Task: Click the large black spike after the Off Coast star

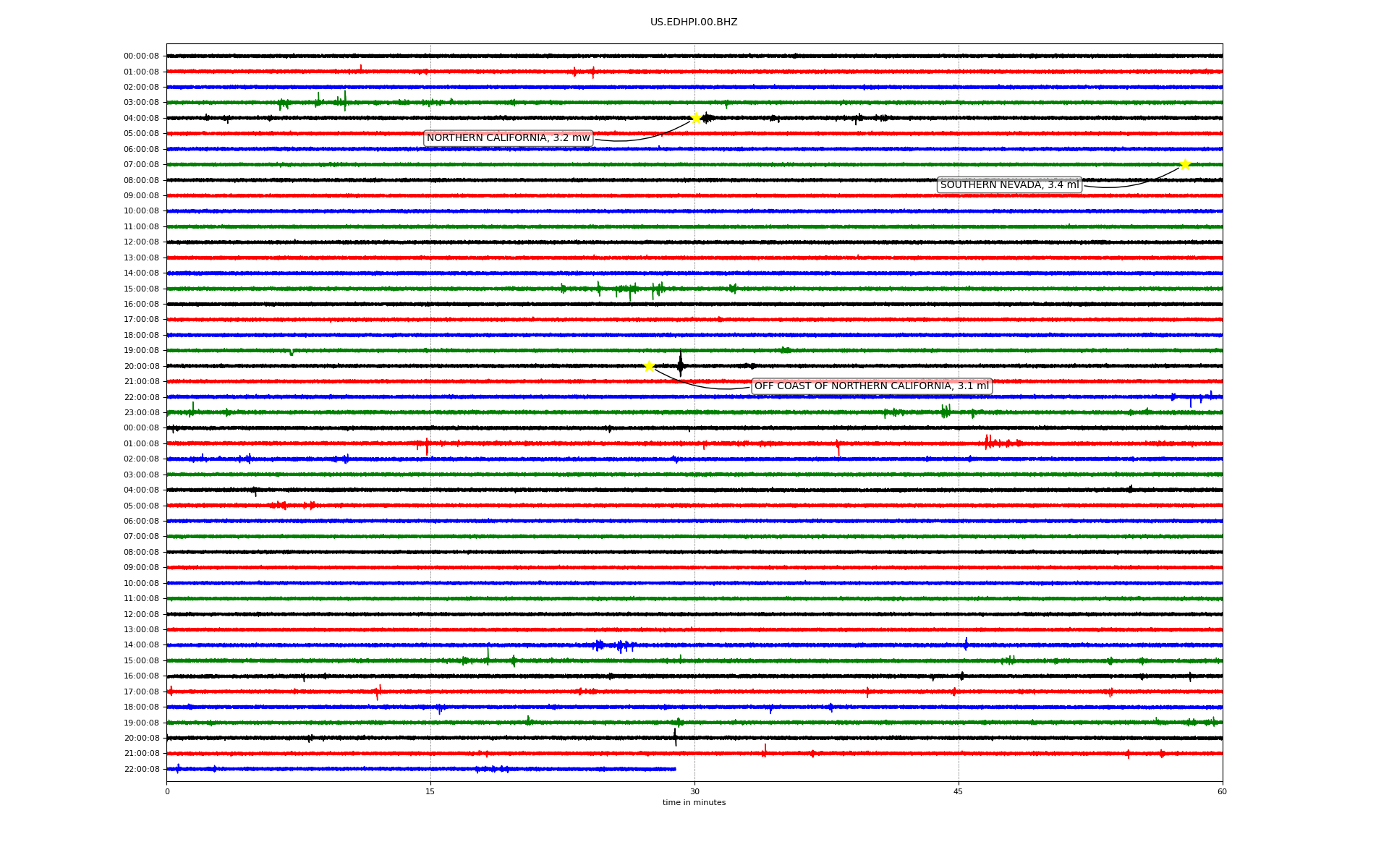Action: click(680, 365)
